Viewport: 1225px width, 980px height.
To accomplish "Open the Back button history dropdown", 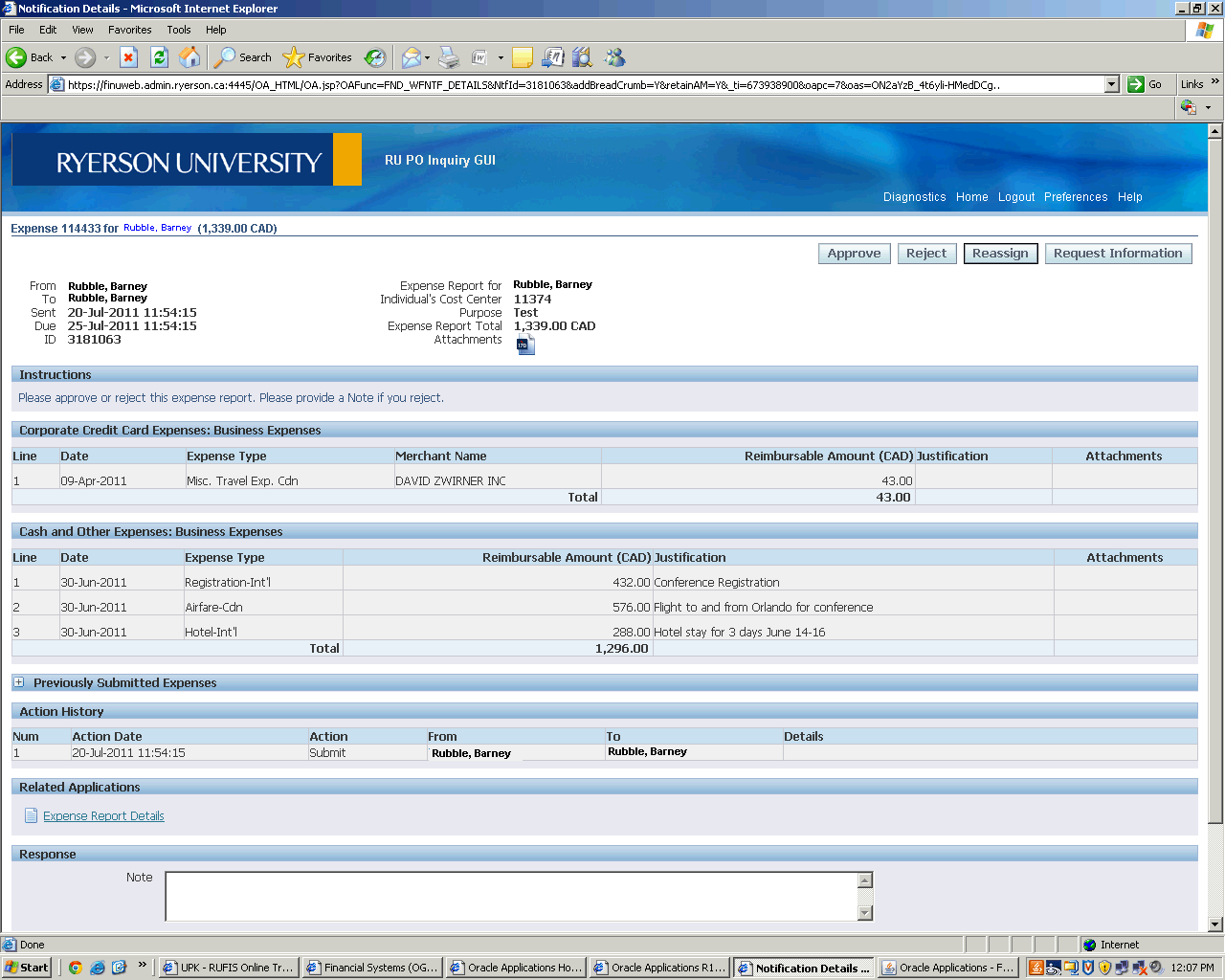I will pyautogui.click(x=63, y=57).
